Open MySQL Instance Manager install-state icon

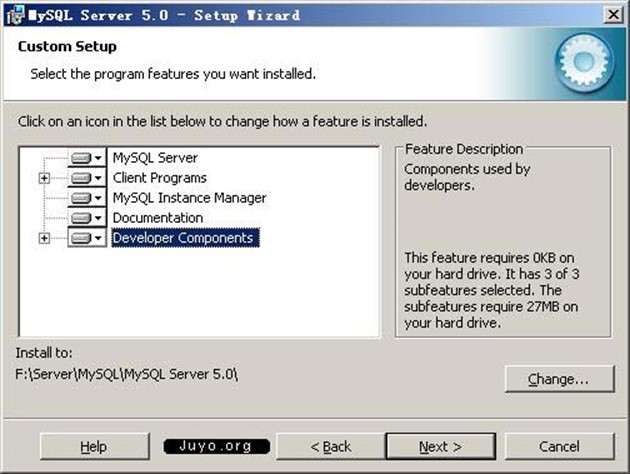coord(87,198)
